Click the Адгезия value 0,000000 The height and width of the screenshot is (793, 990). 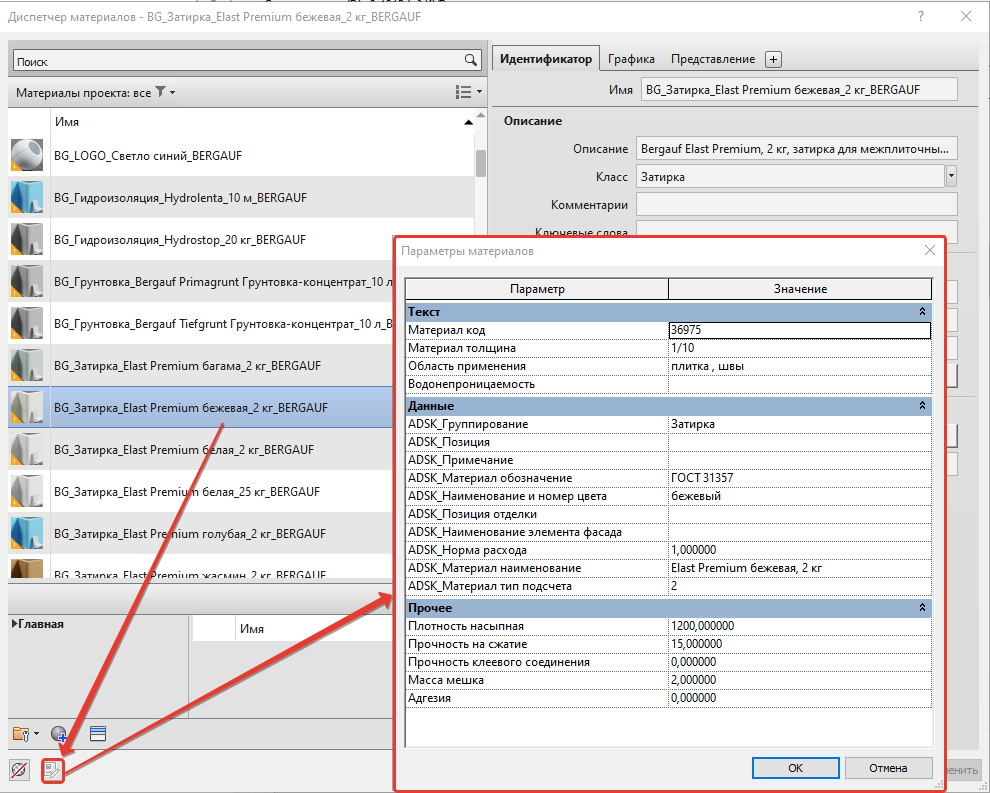pos(799,698)
